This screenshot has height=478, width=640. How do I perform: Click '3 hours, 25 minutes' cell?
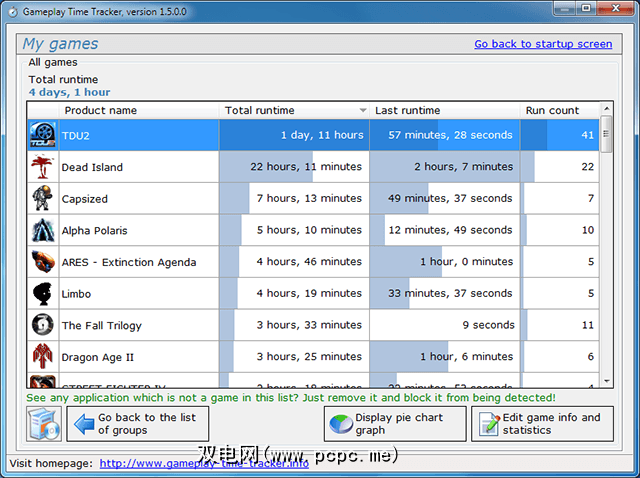pos(294,356)
